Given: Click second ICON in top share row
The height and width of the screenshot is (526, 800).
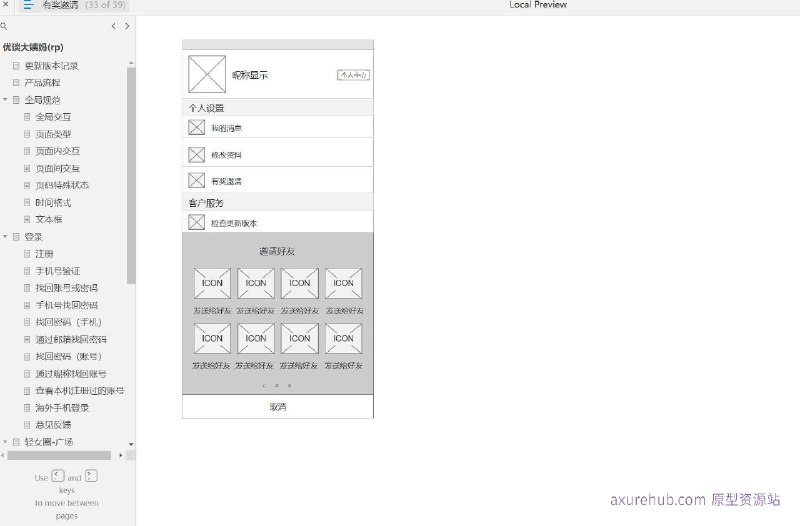Looking at the screenshot, I should (x=256, y=283).
